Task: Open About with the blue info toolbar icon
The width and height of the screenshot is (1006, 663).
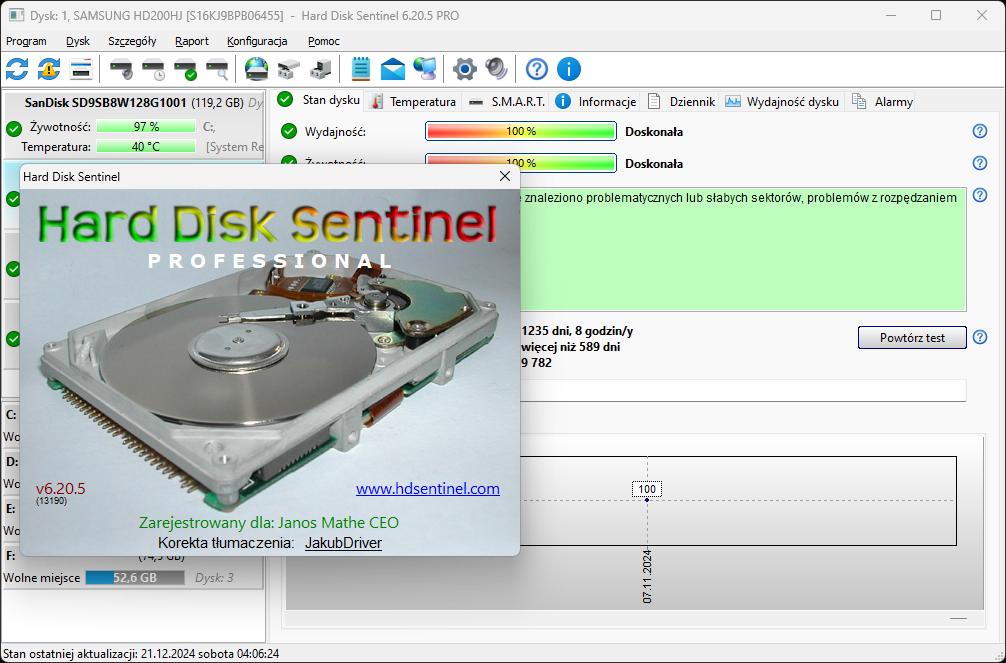Action: (x=568, y=69)
